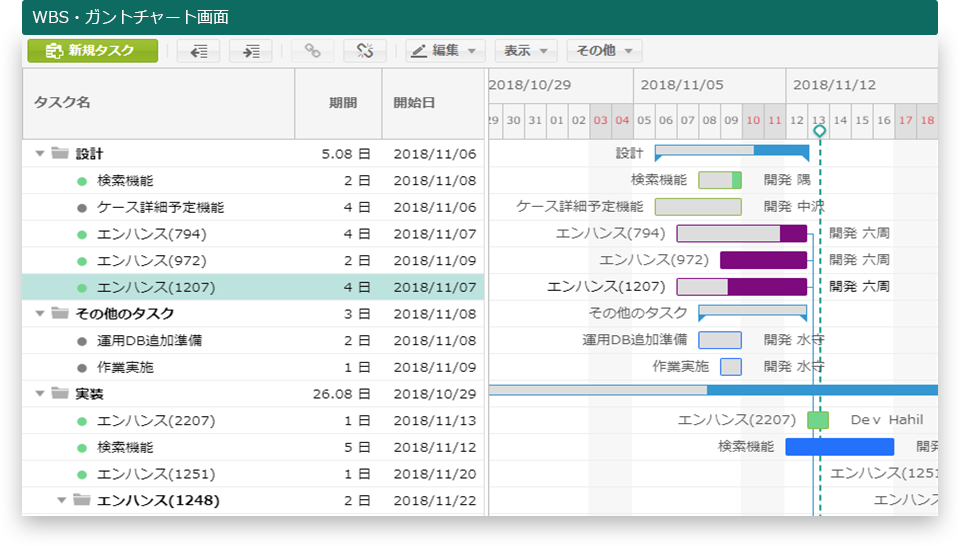The image size is (960, 546).
Task: Click the 期間 column header
Action: point(339,103)
